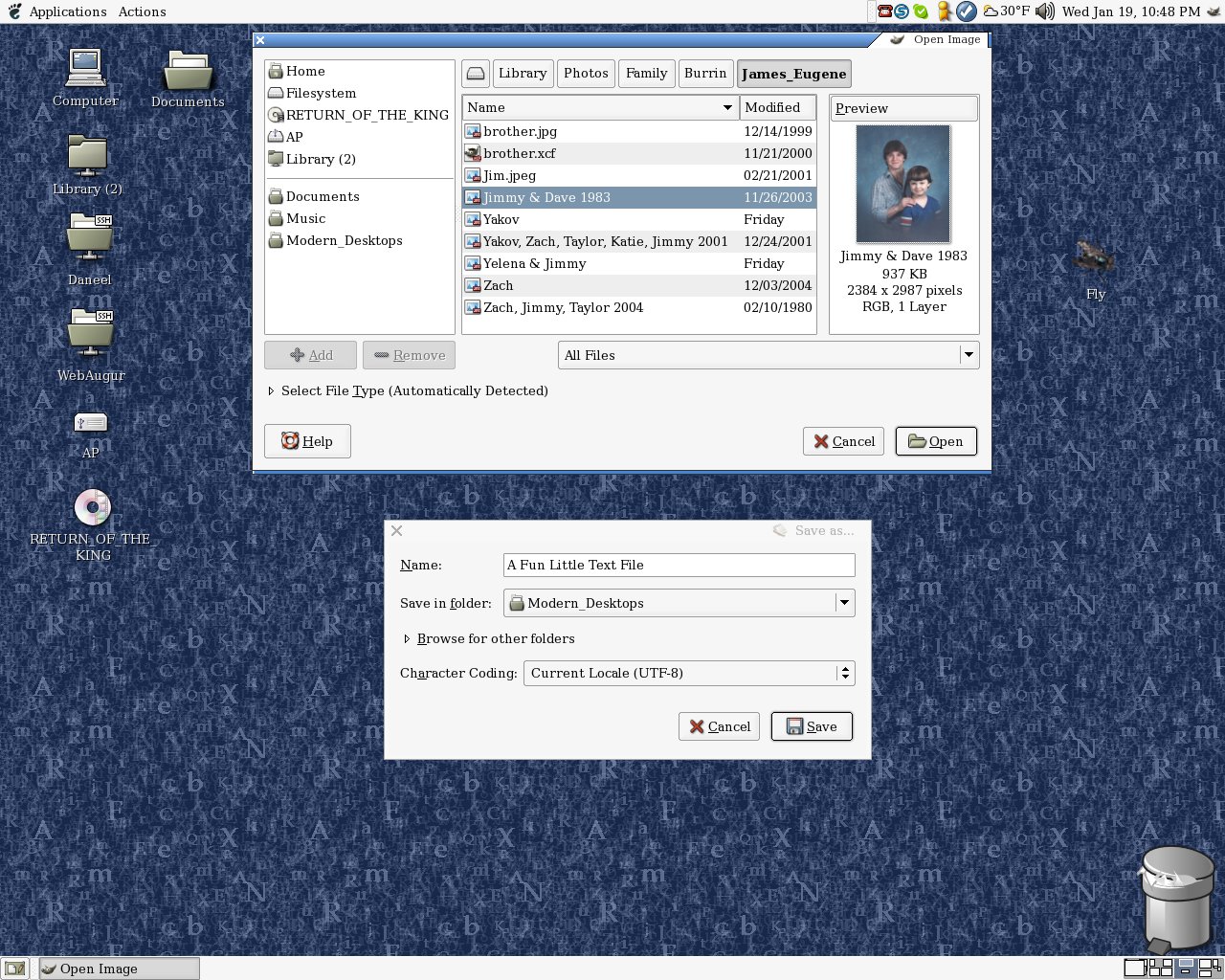Select the file Yelena & Jimmy
This screenshot has width=1225, height=980.
click(x=638, y=263)
